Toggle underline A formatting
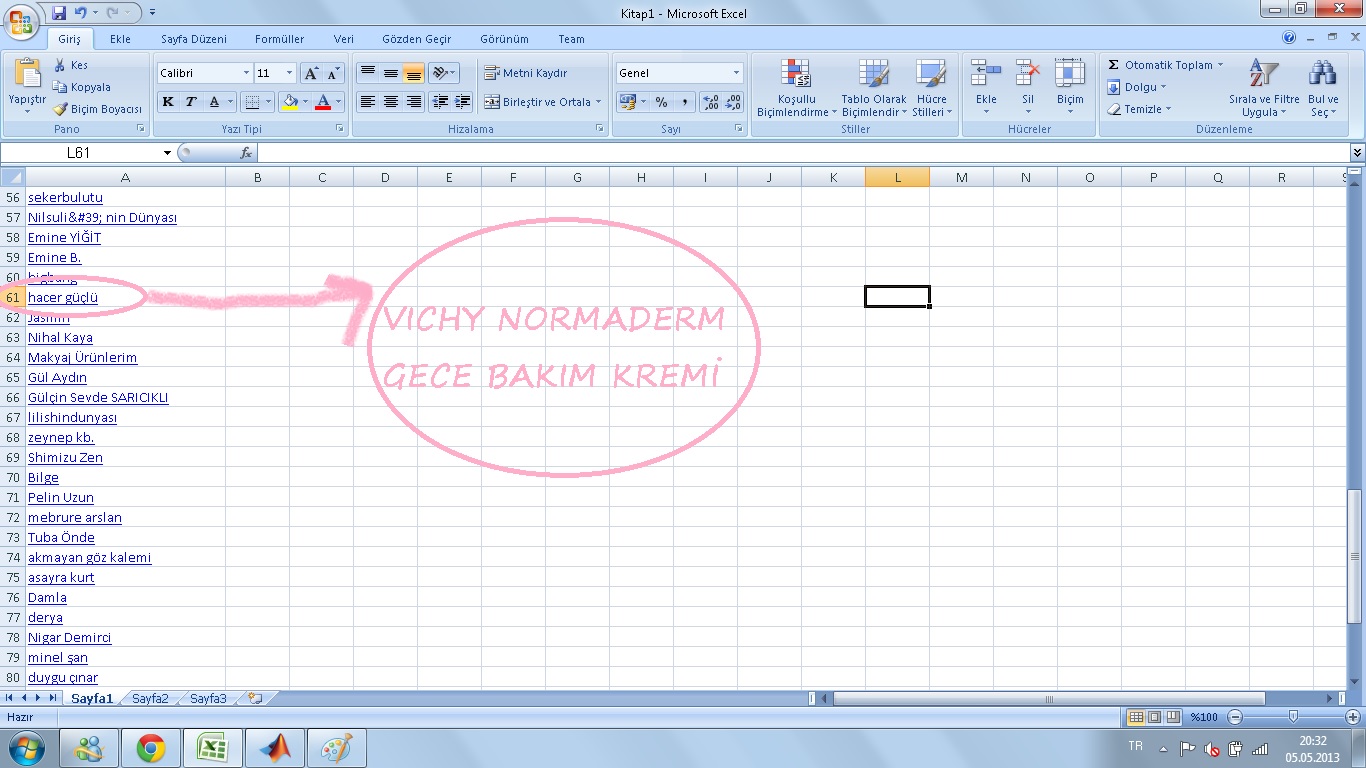 [x=214, y=102]
